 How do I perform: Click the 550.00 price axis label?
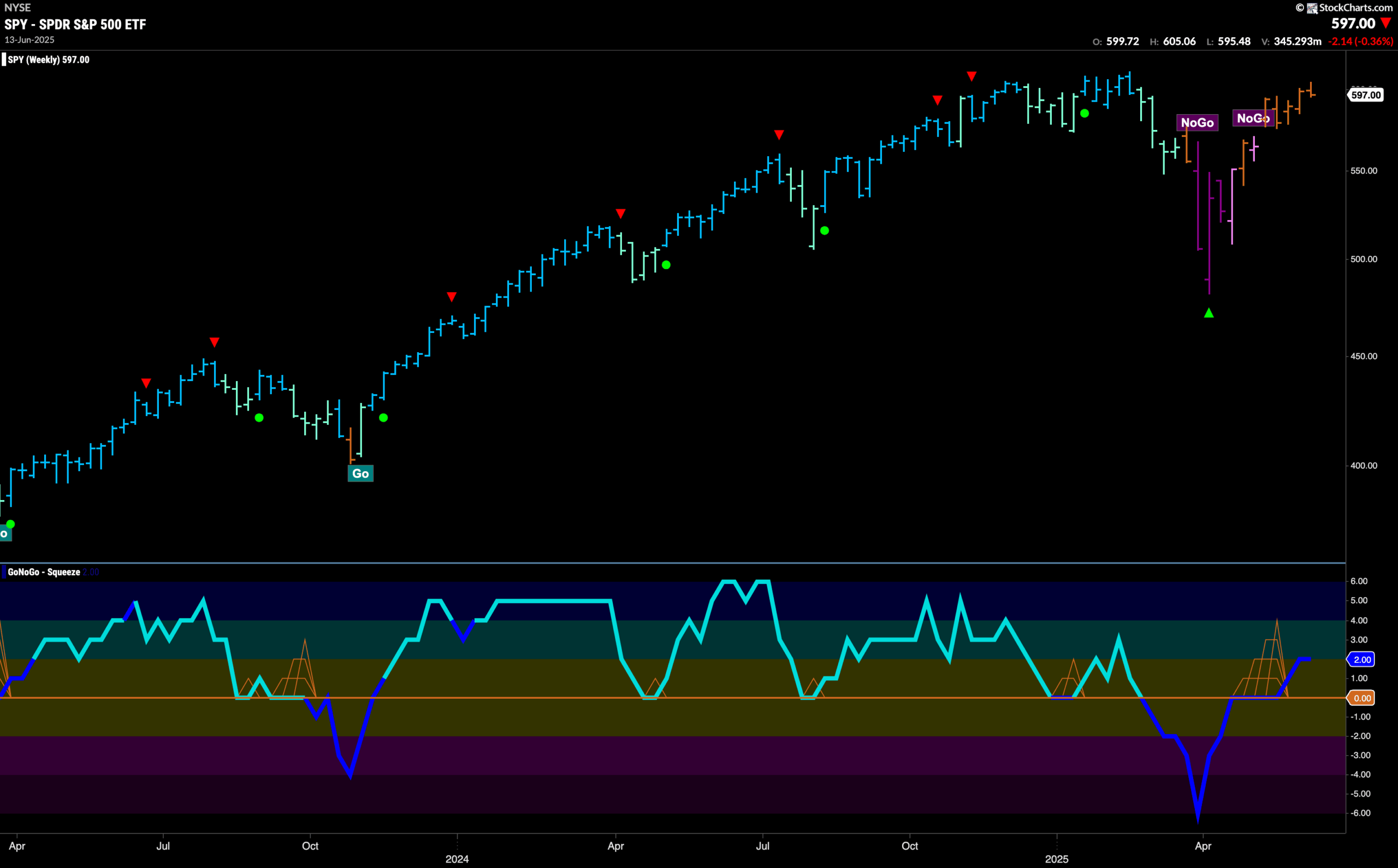click(x=1364, y=170)
